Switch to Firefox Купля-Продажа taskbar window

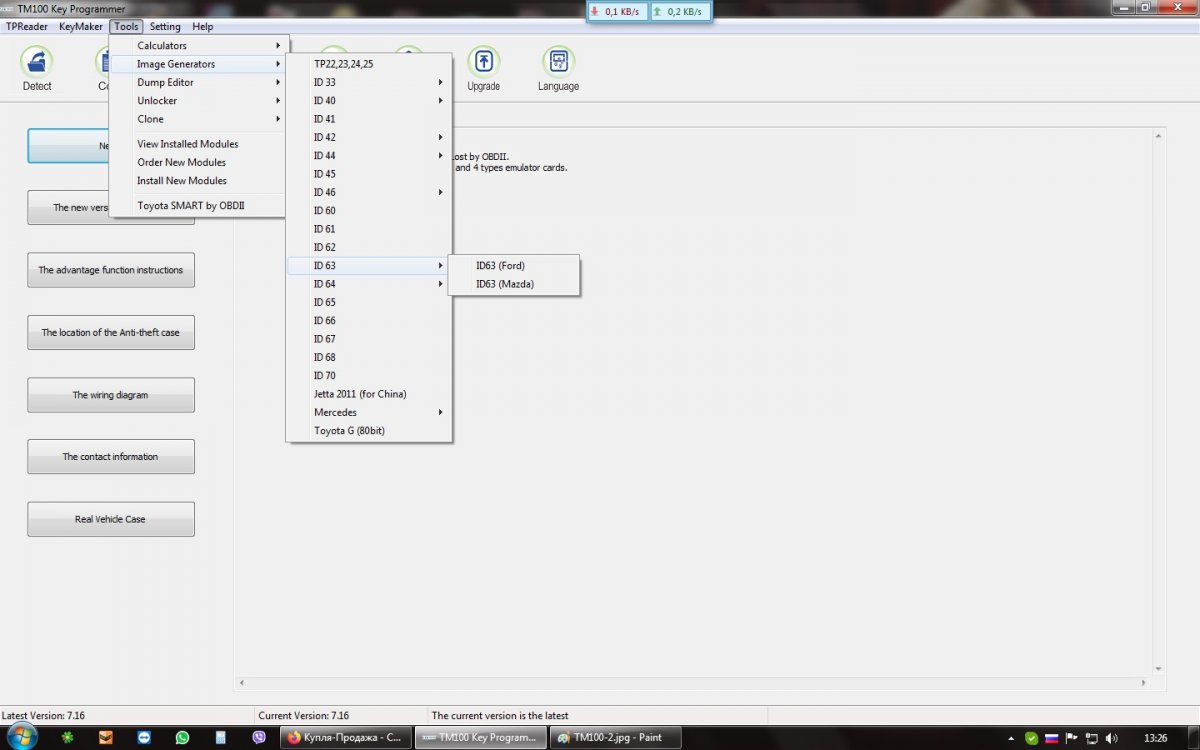345,737
